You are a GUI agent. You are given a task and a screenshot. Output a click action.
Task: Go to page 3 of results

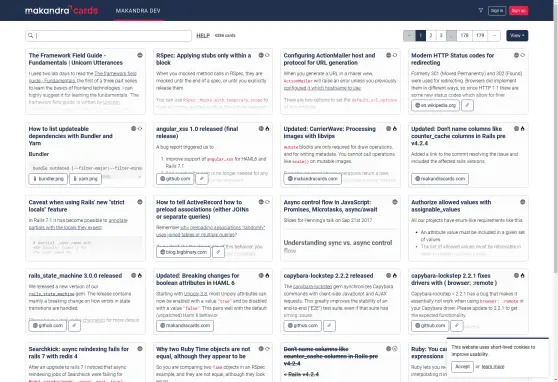click(x=441, y=36)
